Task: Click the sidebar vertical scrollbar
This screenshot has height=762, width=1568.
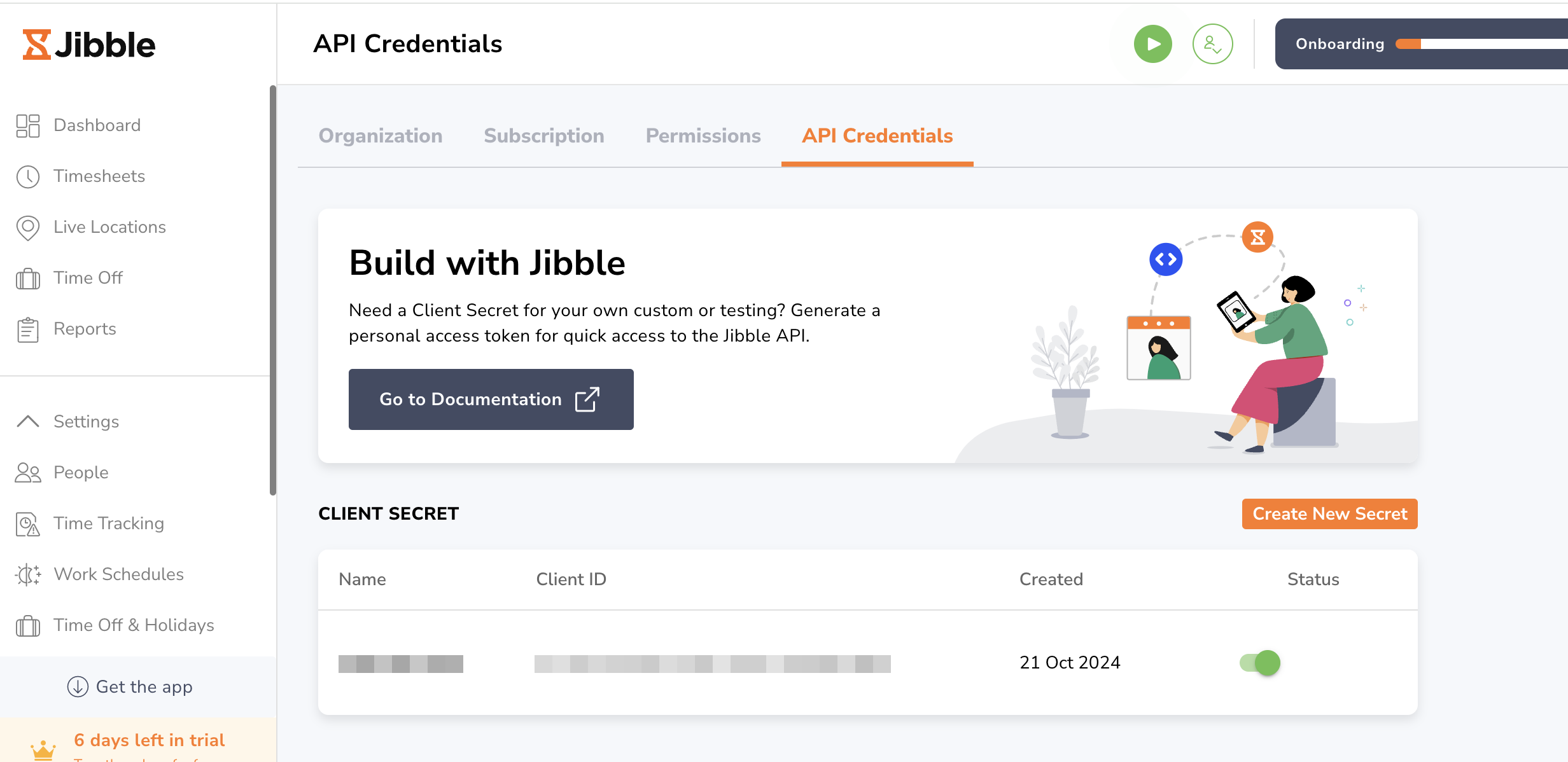Action: [273, 289]
